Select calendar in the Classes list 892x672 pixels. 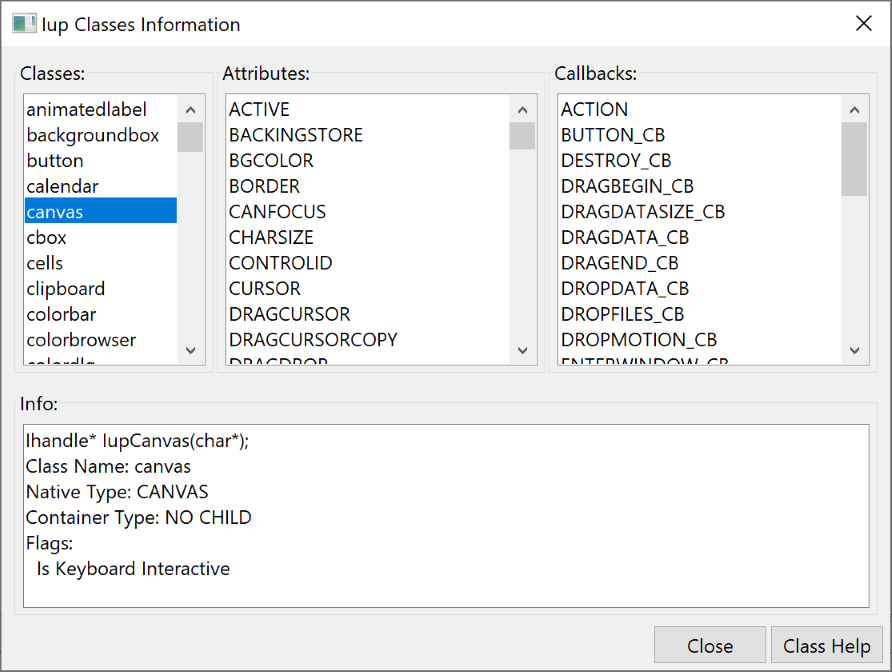tap(62, 187)
